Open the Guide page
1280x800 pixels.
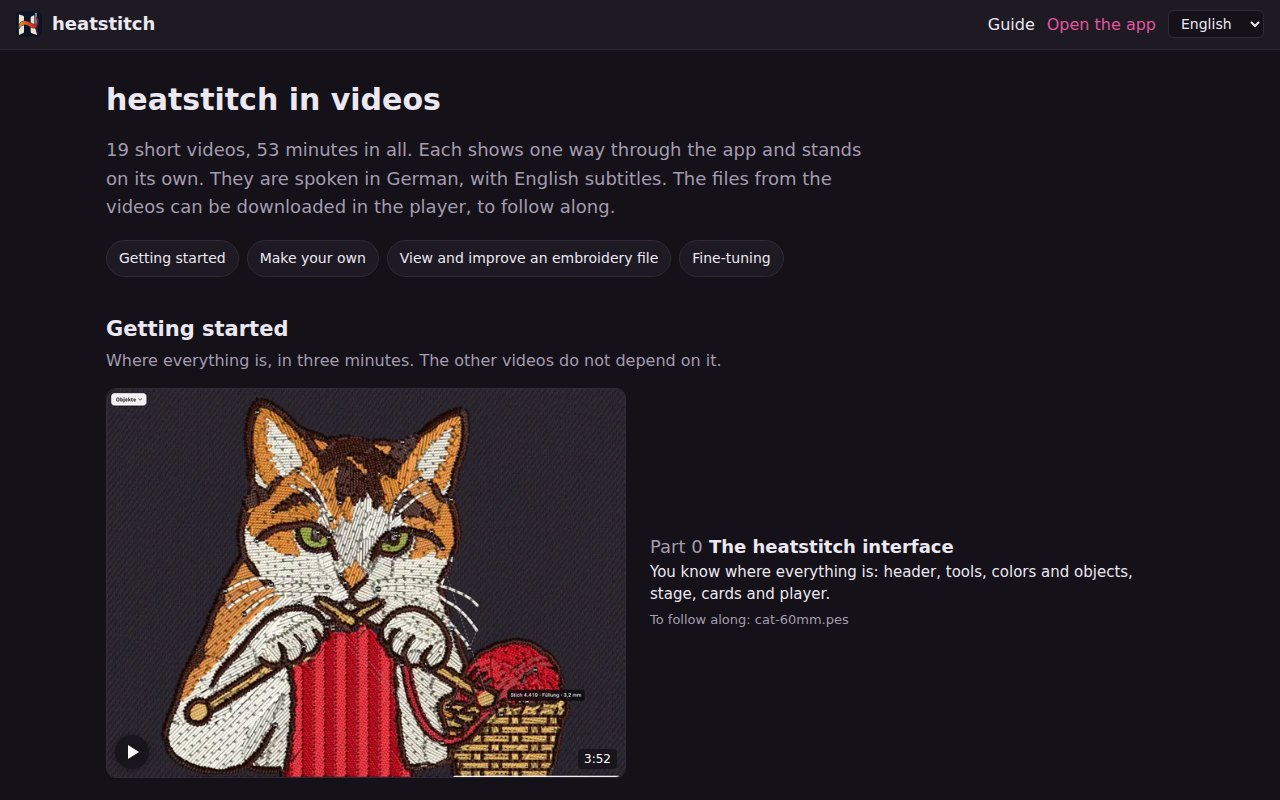pyautogui.click(x=1011, y=24)
